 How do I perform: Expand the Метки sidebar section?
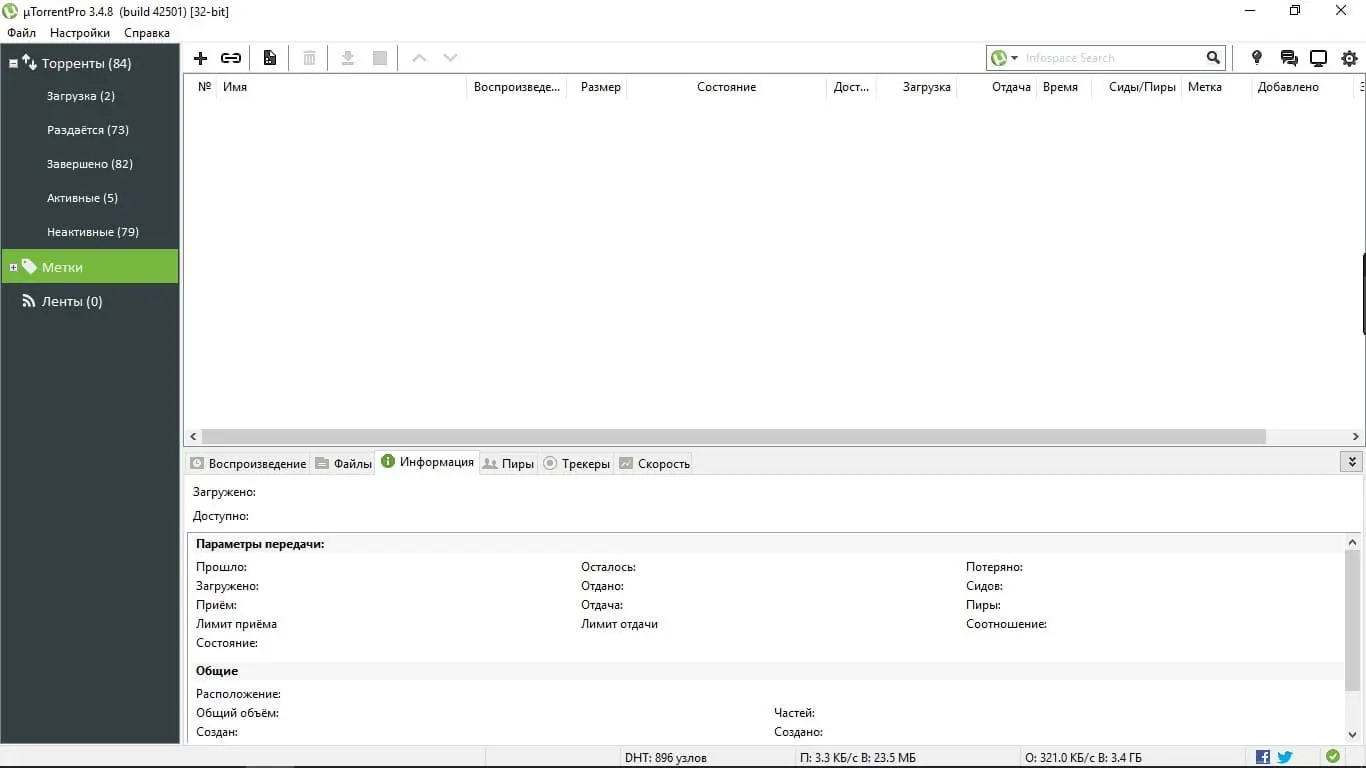click(11, 266)
